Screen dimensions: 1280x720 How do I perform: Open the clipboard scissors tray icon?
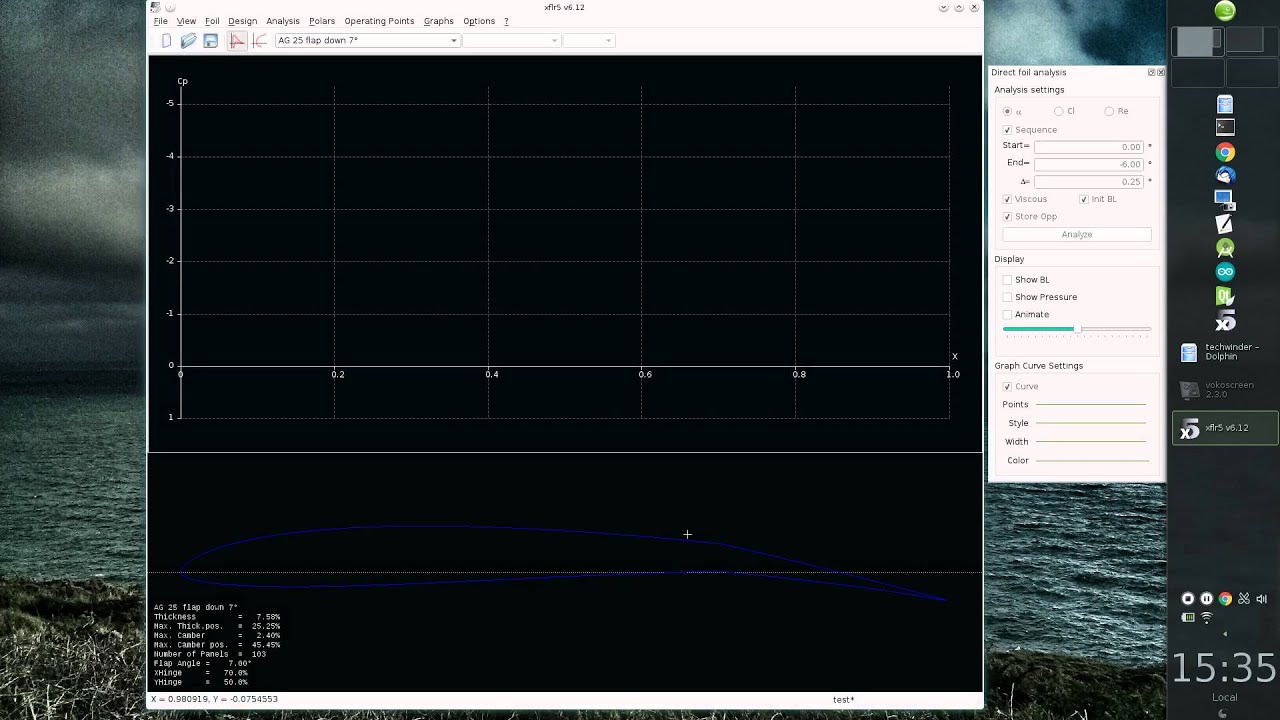[x=1243, y=599]
